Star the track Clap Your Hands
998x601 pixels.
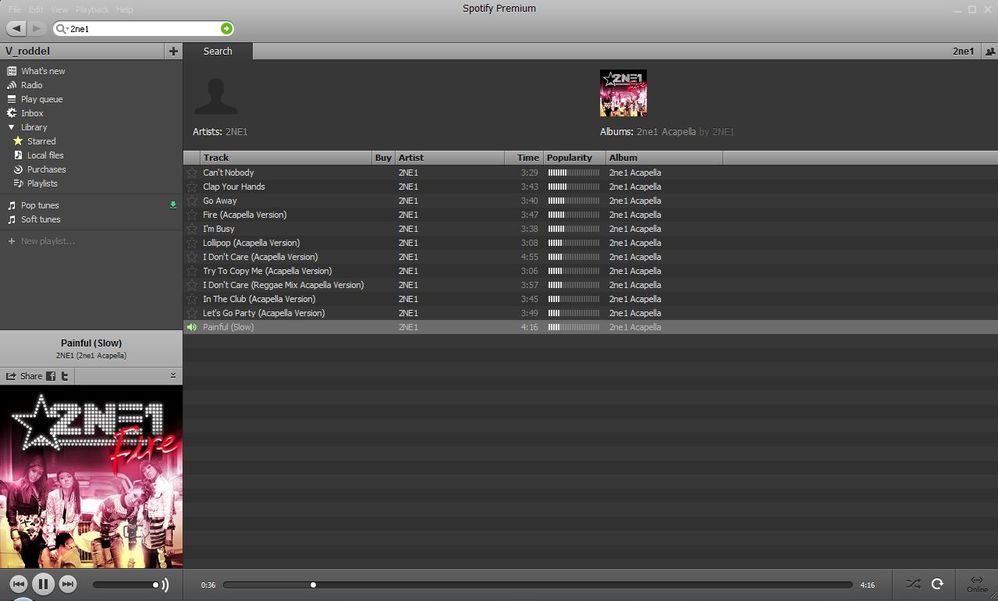coord(192,187)
